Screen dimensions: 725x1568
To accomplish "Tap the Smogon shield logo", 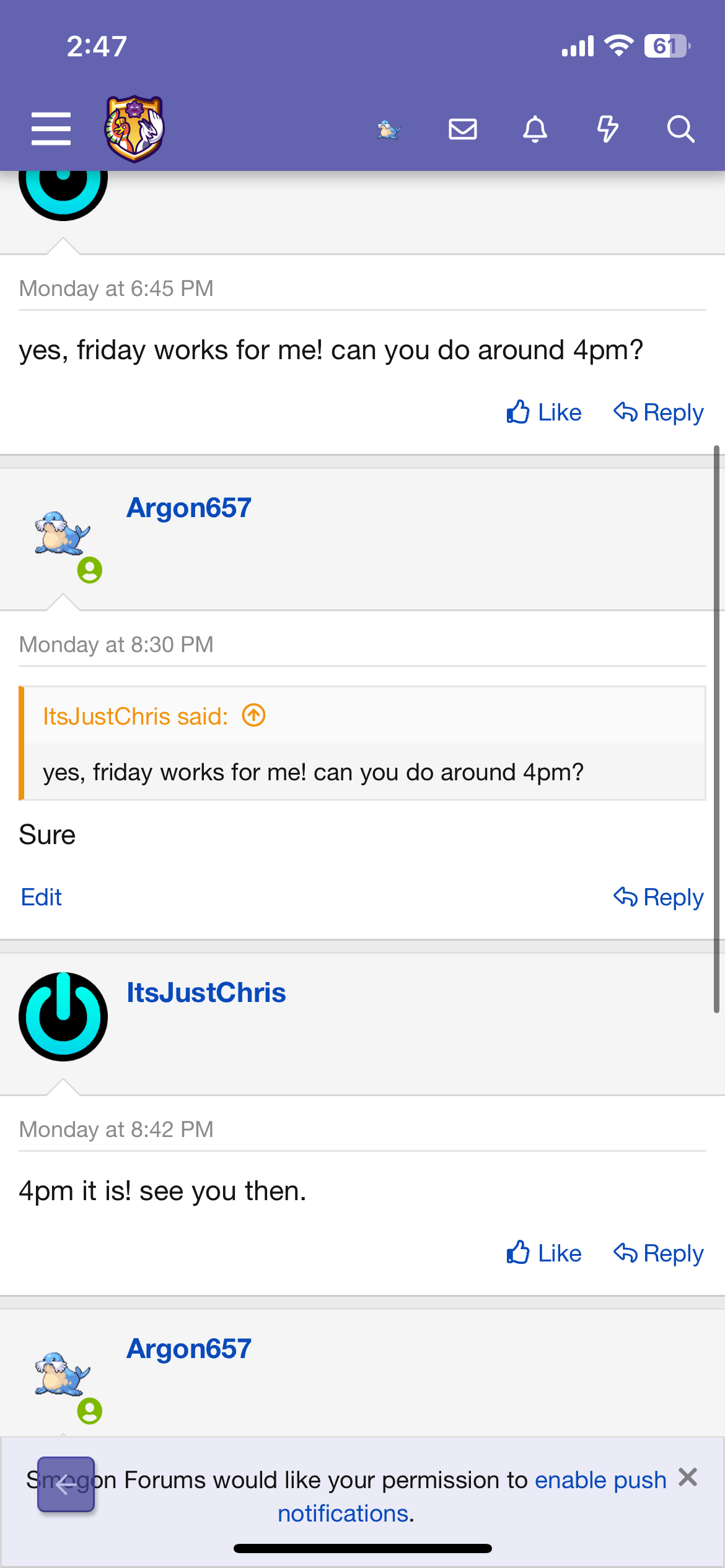I will [x=134, y=129].
